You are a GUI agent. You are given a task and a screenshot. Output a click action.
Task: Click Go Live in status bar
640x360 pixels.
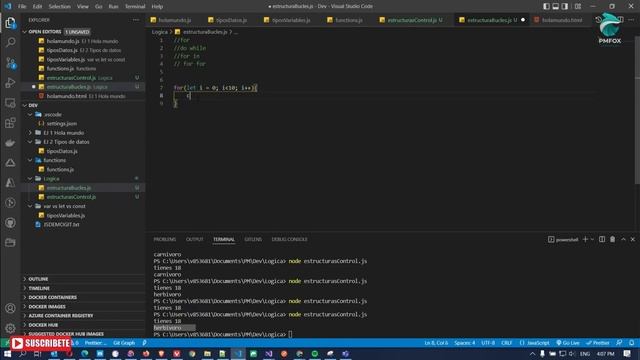[568, 343]
